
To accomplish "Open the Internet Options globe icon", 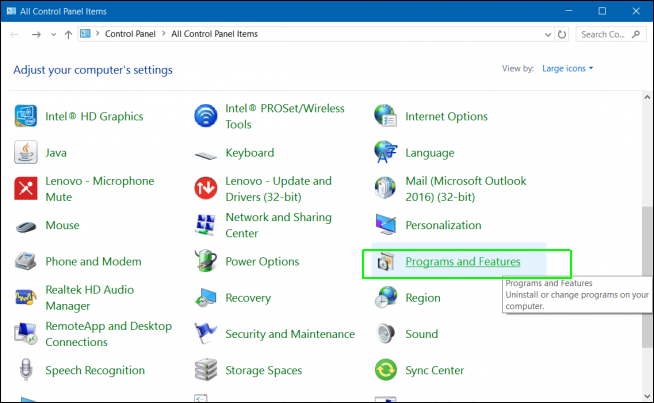I will [385, 116].
